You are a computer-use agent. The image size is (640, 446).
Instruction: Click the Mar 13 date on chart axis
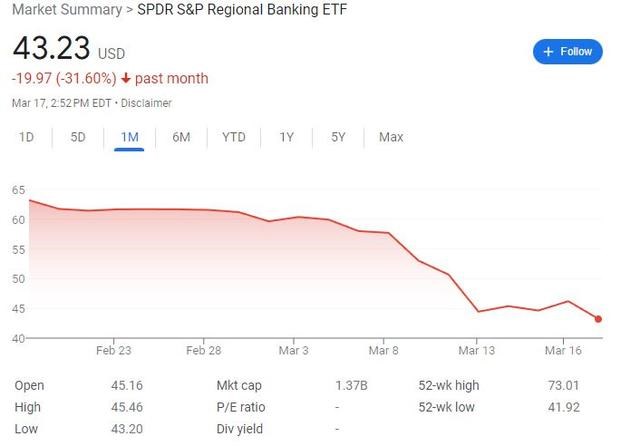477,350
